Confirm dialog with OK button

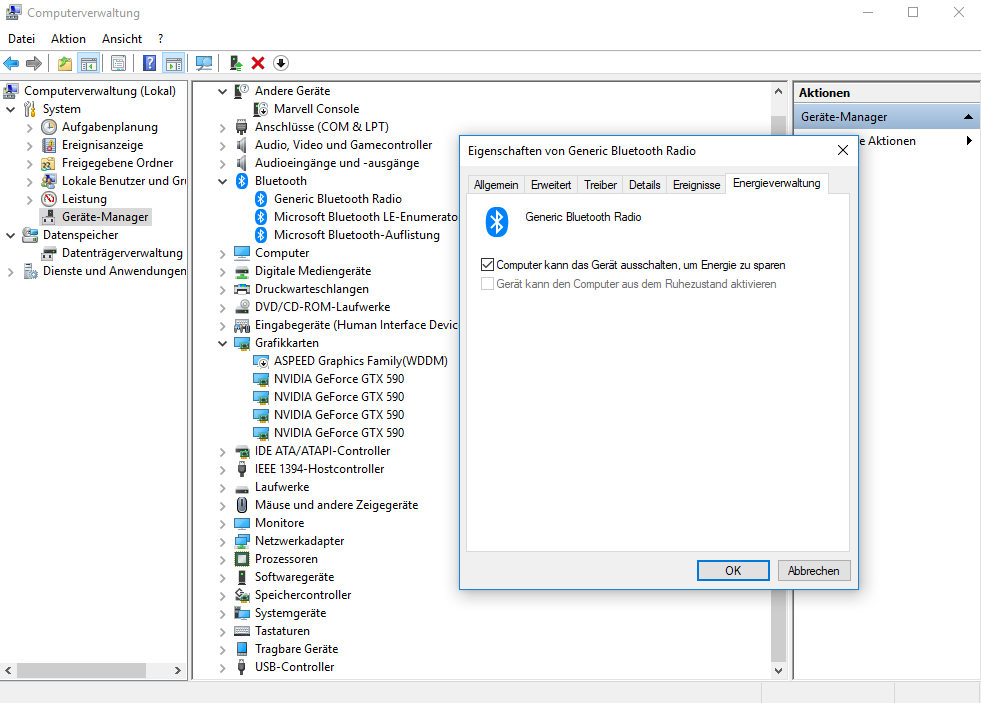point(733,570)
